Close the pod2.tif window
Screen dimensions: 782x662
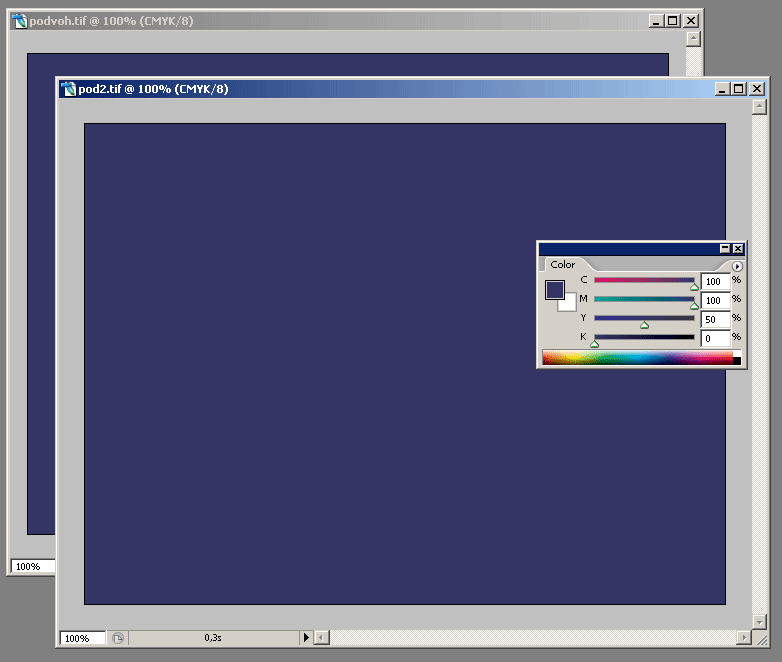pos(757,89)
